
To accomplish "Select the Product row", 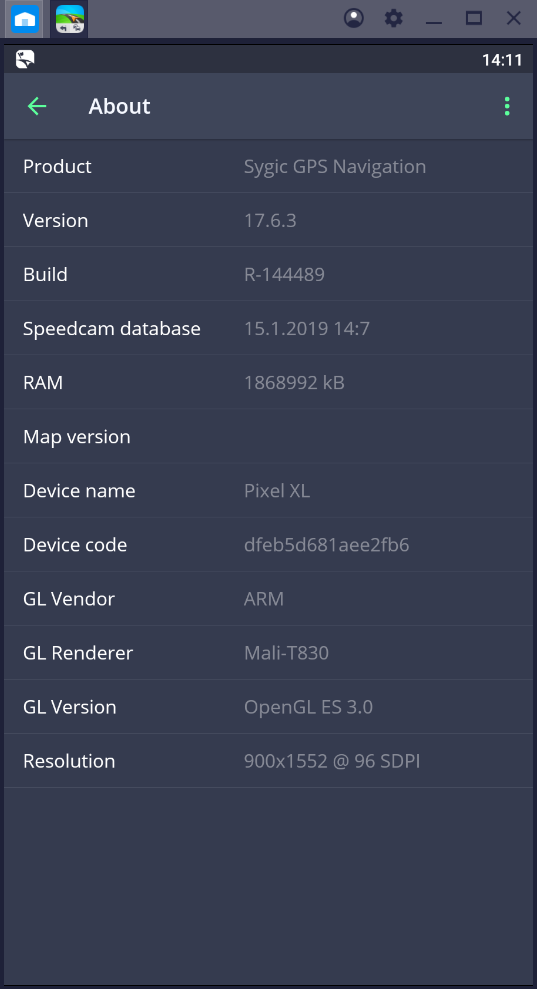I will pos(269,167).
